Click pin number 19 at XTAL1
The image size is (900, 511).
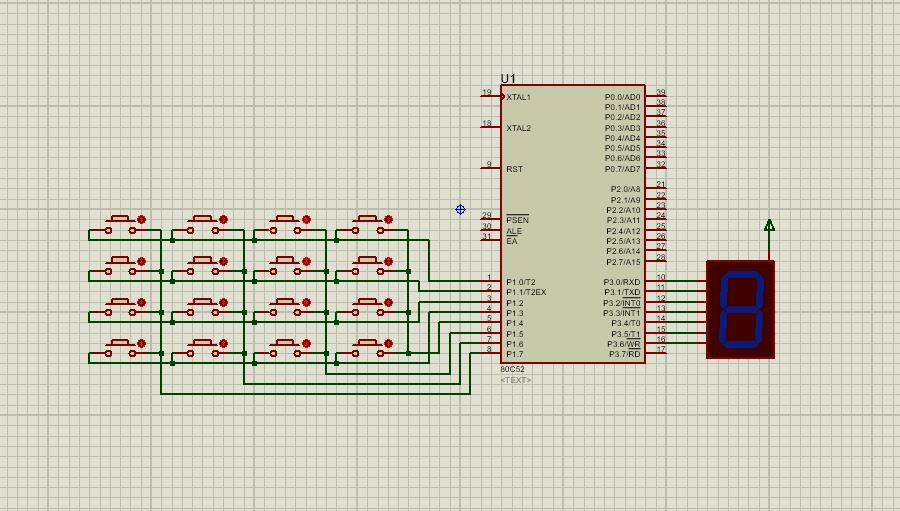(487, 92)
